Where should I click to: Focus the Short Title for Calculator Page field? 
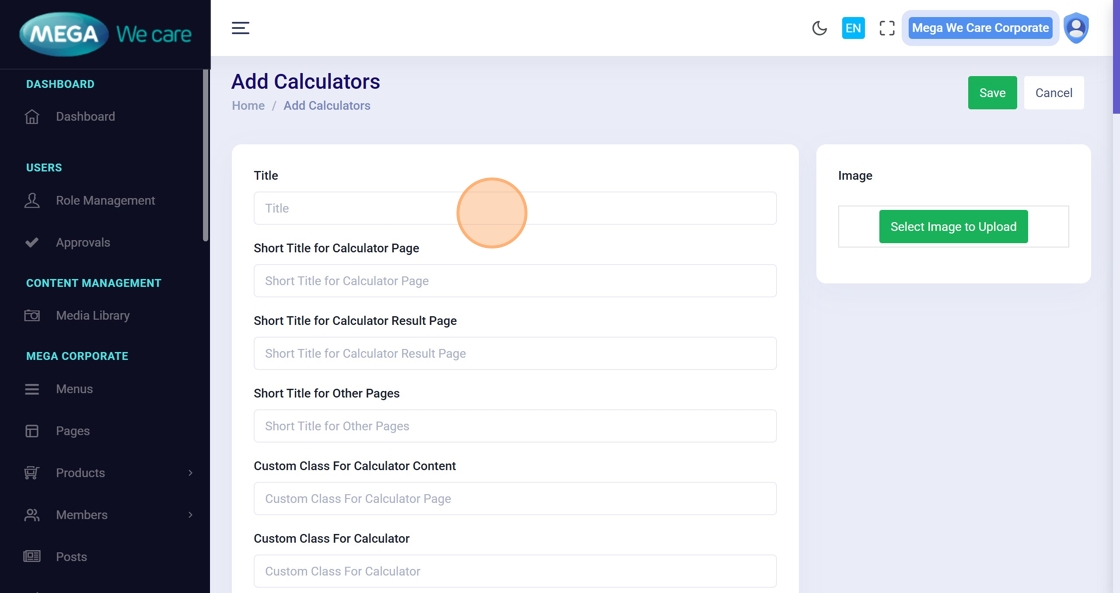[x=515, y=281]
